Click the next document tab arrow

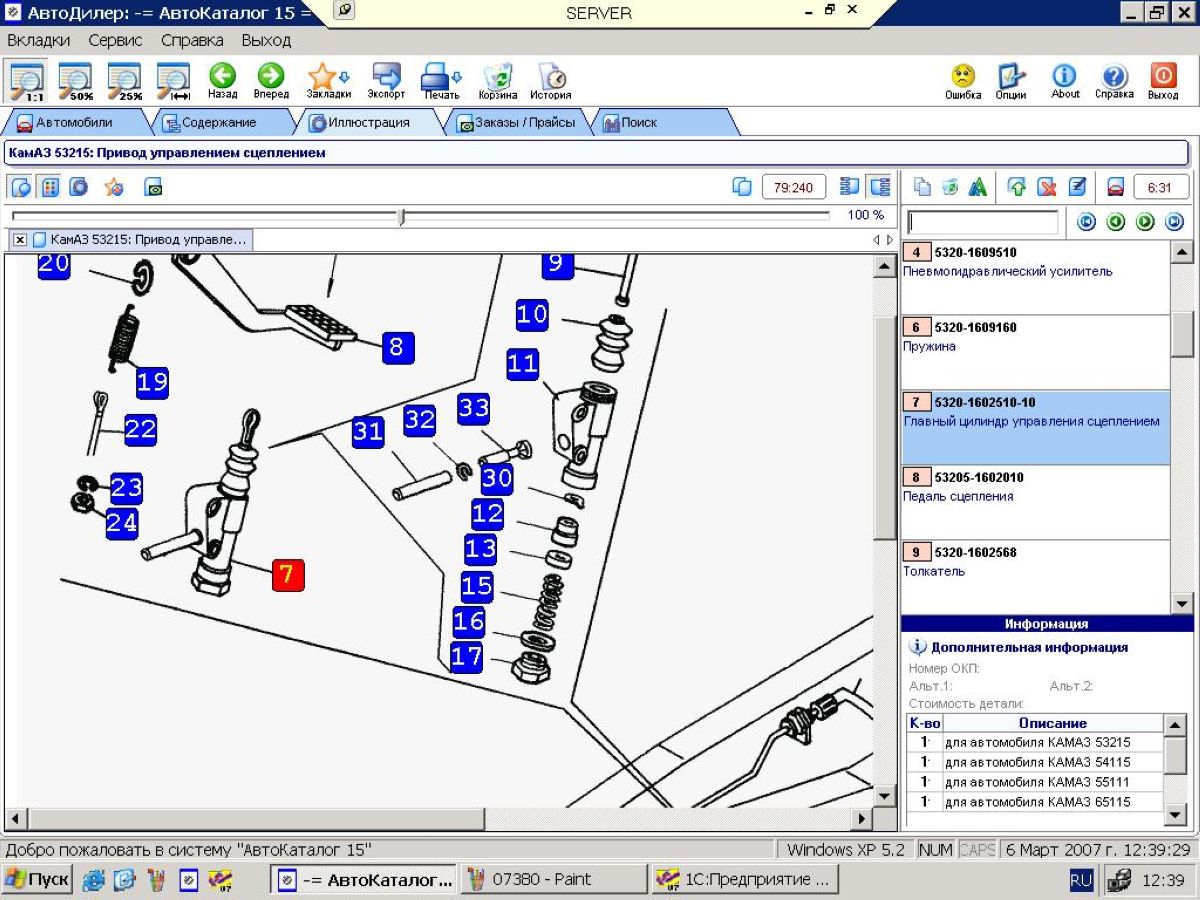[890, 240]
